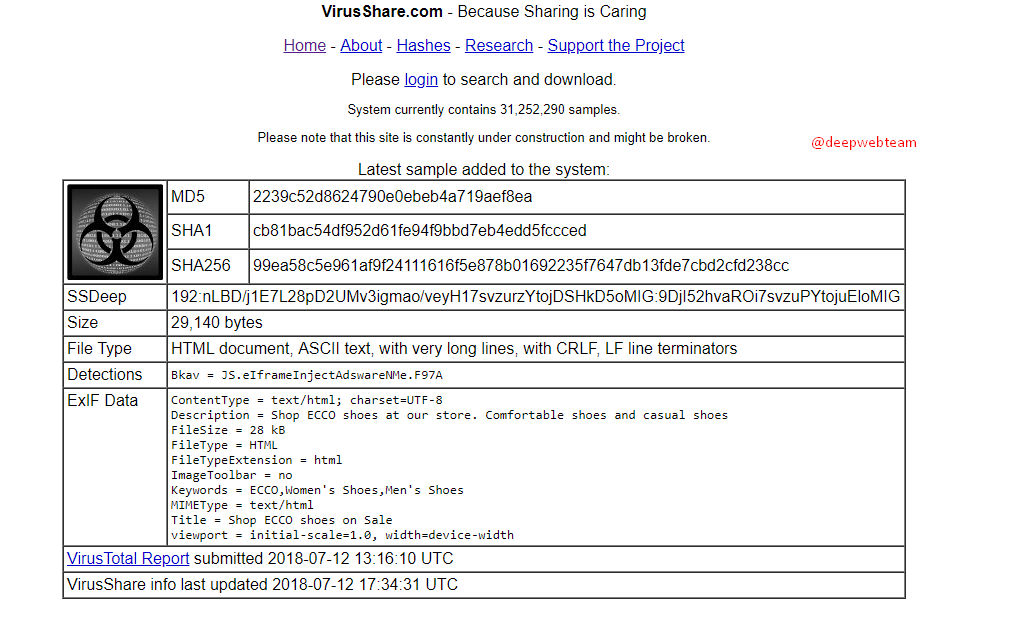Open the VirusTotal Report link
The height and width of the screenshot is (642, 1016).
click(x=128, y=558)
